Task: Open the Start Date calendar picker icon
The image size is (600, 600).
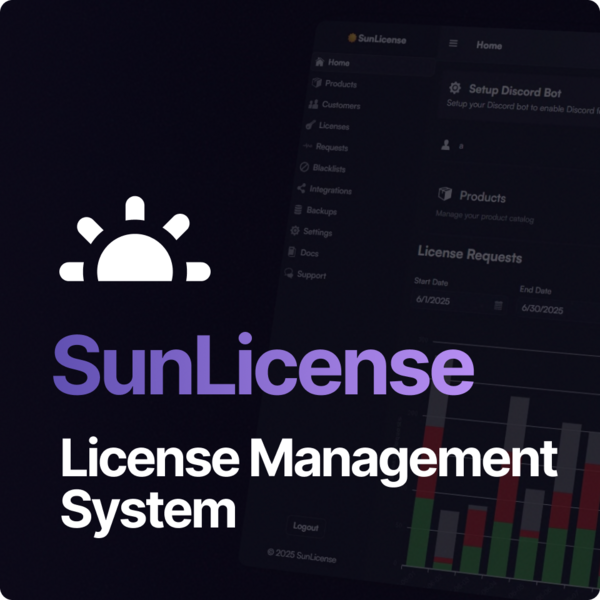Action: pos(498,305)
